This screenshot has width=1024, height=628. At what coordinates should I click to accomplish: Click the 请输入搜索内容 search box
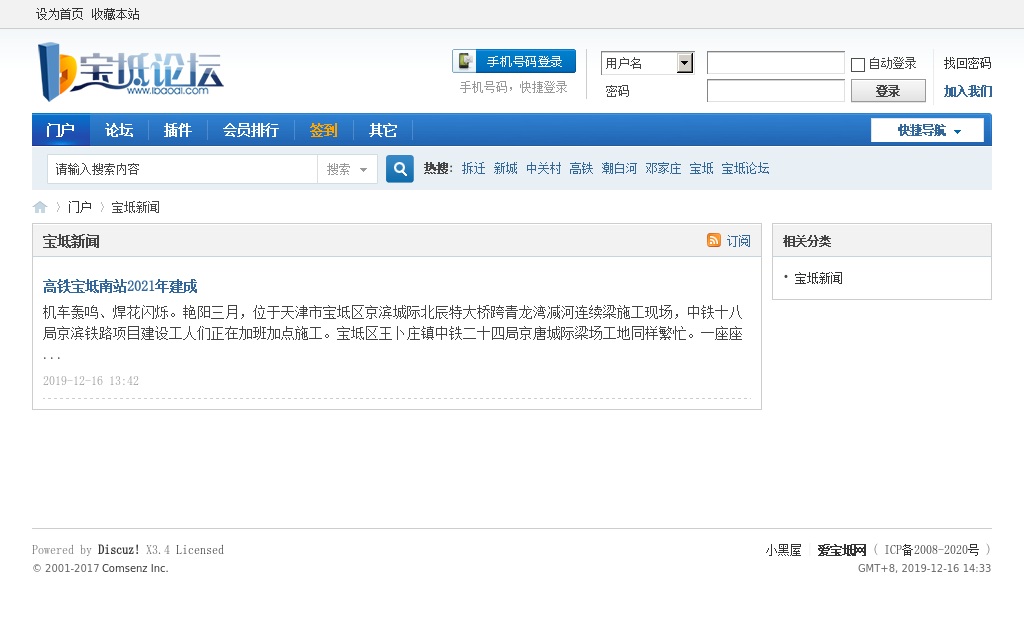pos(182,169)
